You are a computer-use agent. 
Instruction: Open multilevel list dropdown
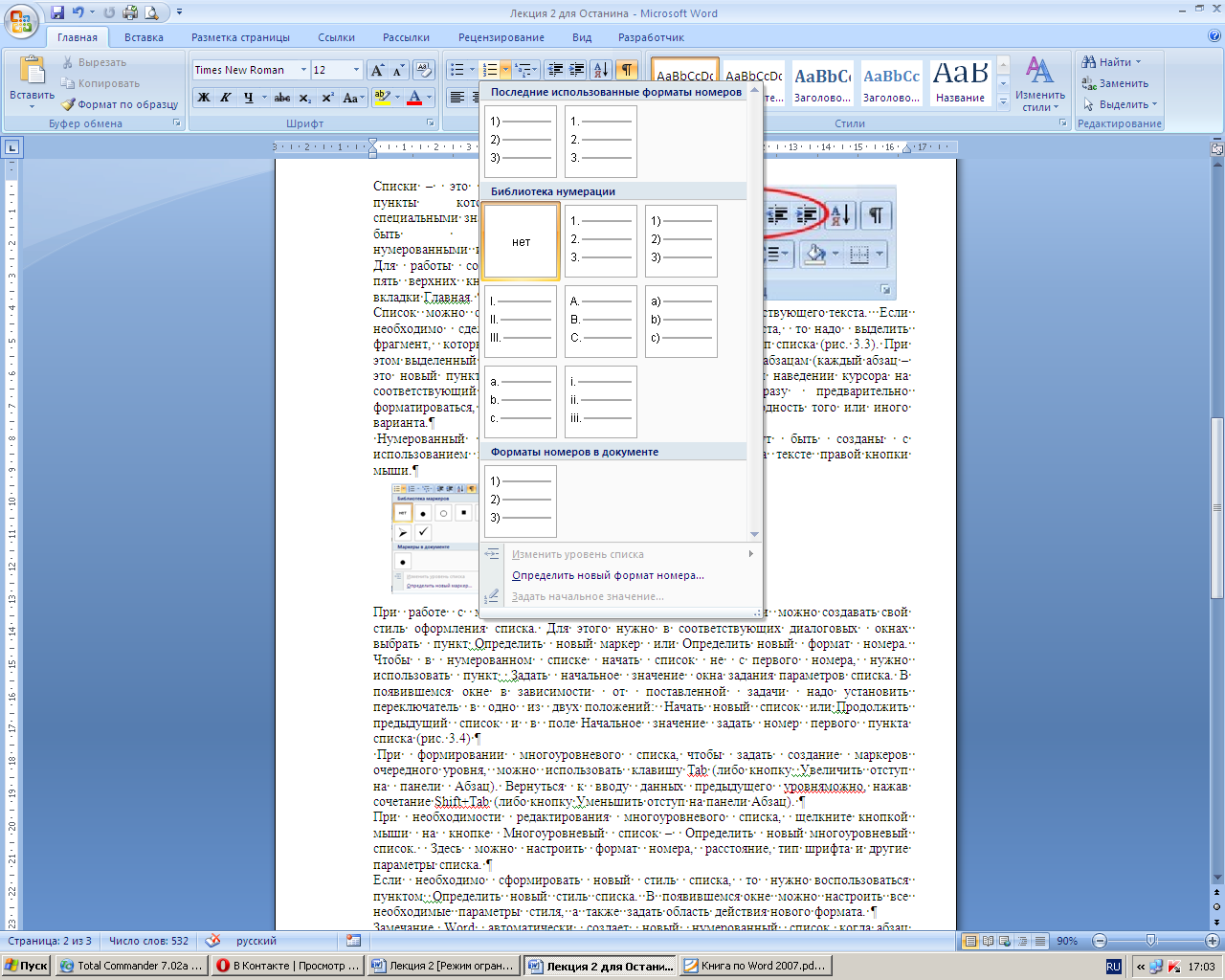[526, 70]
